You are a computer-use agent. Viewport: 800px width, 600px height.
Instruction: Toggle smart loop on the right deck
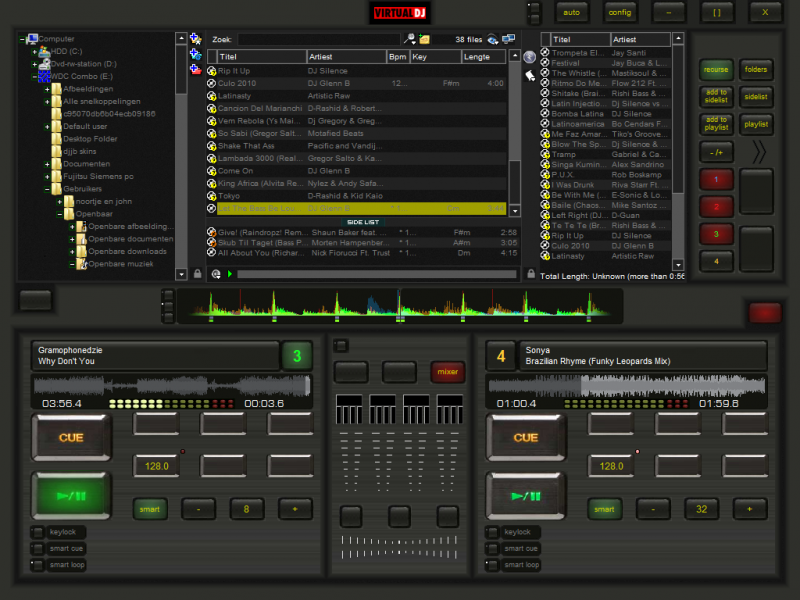tap(493, 565)
